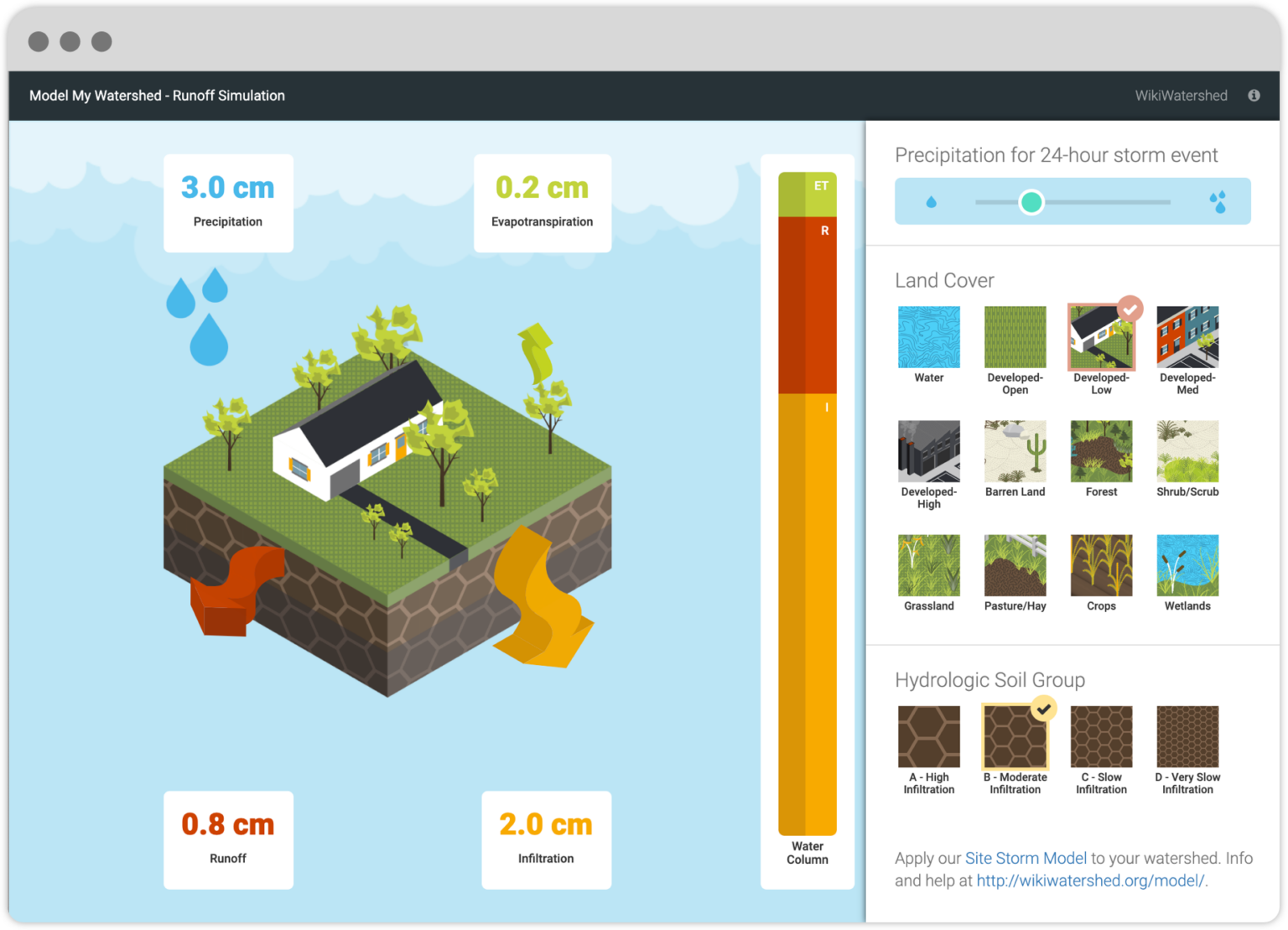The width and height of the screenshot is (1288, 930).
Task: Choose the Grassland land cover icon
Action: coord(928,564)
